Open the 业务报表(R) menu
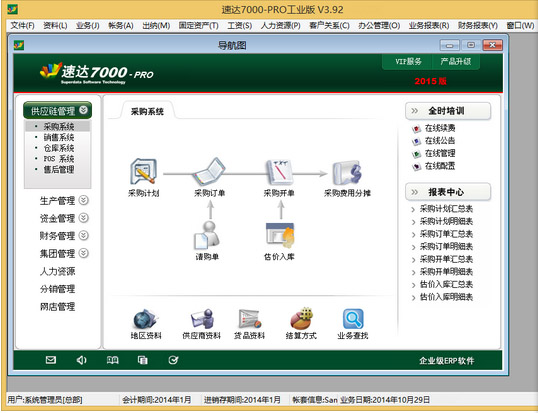Viewport: 538px width, 413px height. 429,25
